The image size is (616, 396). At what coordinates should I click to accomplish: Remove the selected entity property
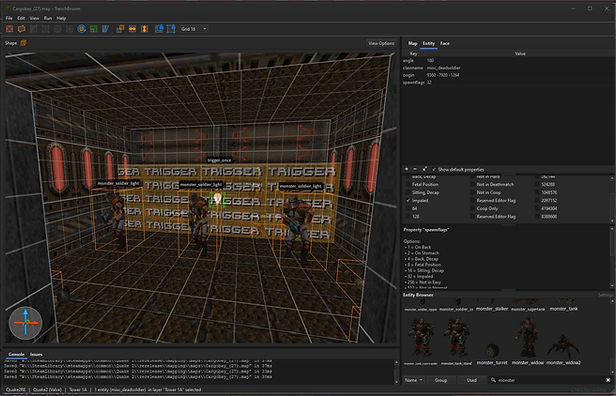click(415, 169)
